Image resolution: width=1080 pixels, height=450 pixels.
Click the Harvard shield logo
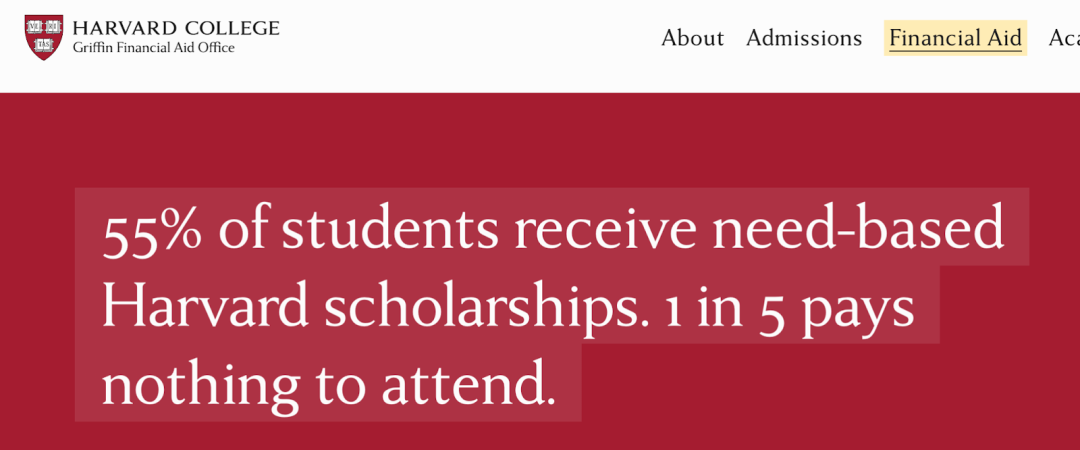[43, 37]
